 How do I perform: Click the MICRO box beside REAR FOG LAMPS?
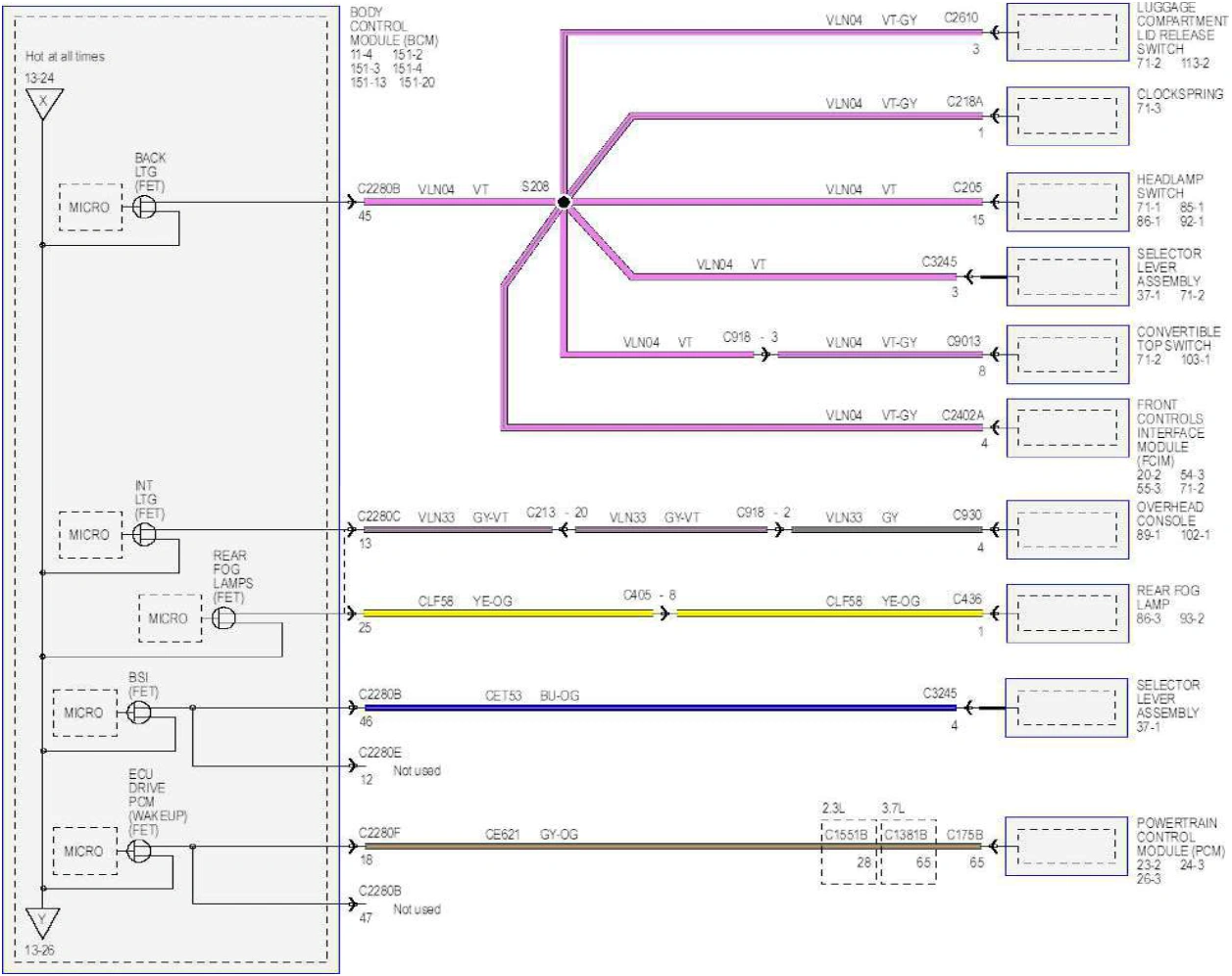click(170, 618)
